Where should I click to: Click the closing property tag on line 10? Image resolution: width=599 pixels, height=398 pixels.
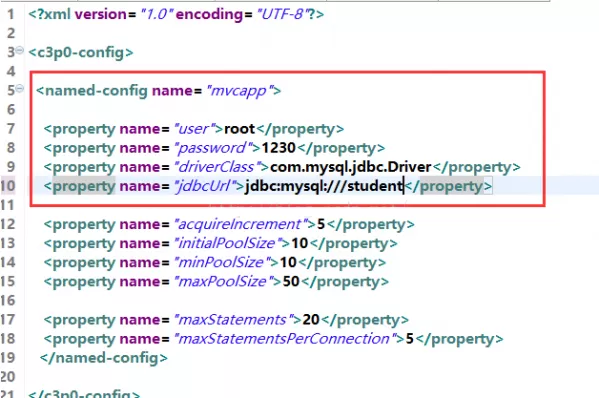click(x=448, y=186)
